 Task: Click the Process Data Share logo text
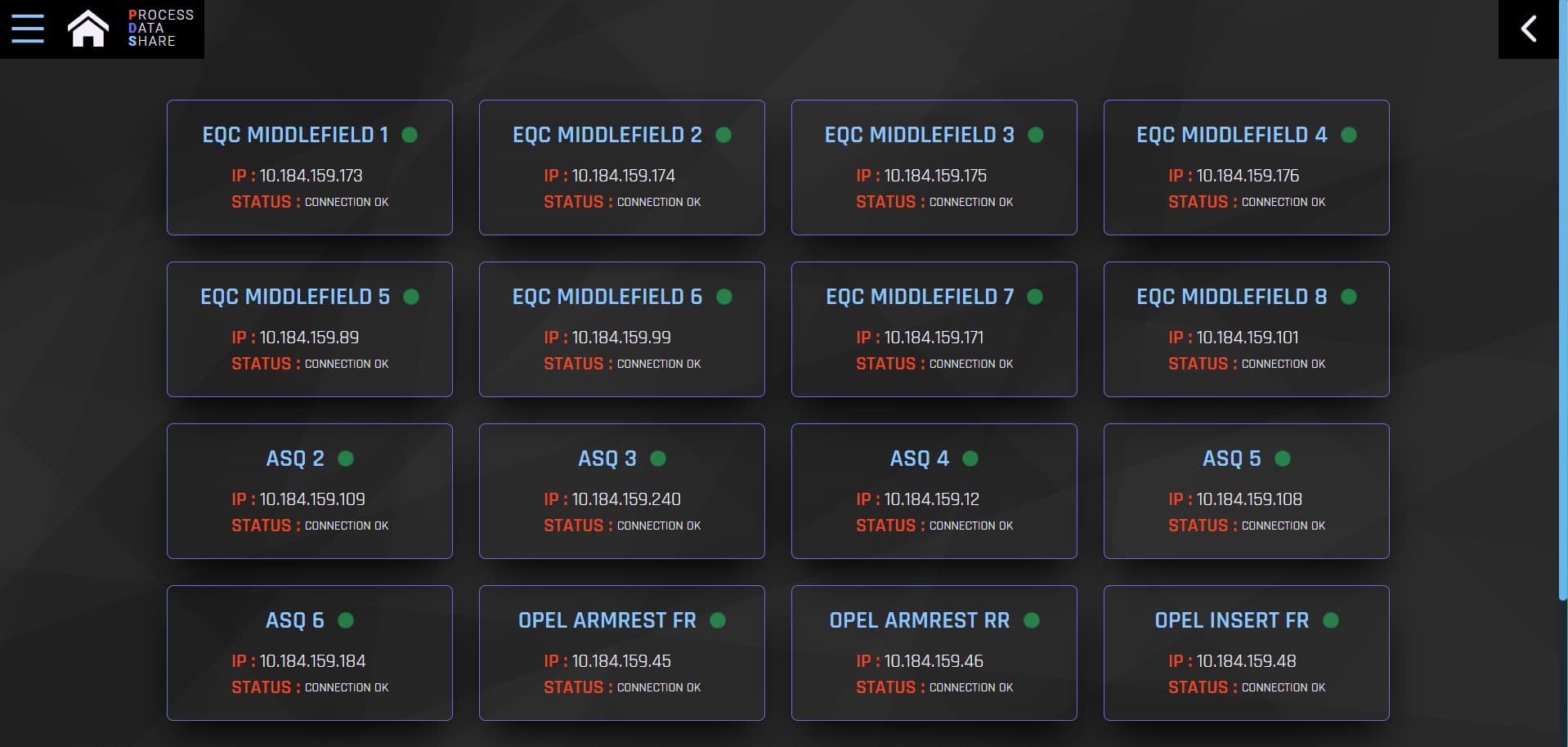click(160, 29)
